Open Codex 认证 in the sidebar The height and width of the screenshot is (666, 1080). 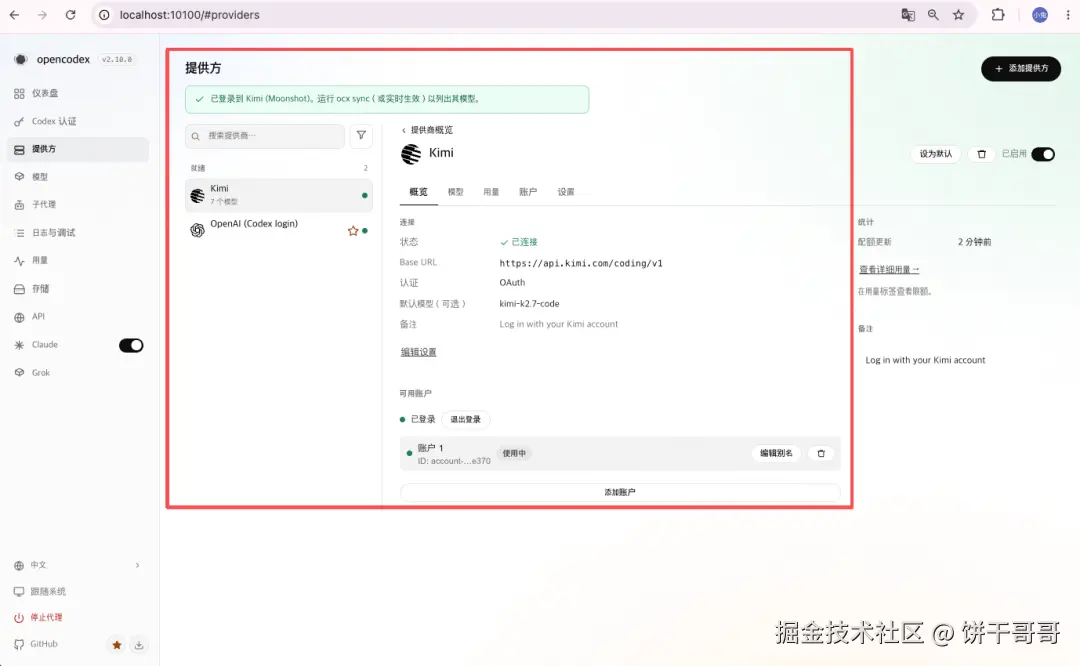pos(77,121)
